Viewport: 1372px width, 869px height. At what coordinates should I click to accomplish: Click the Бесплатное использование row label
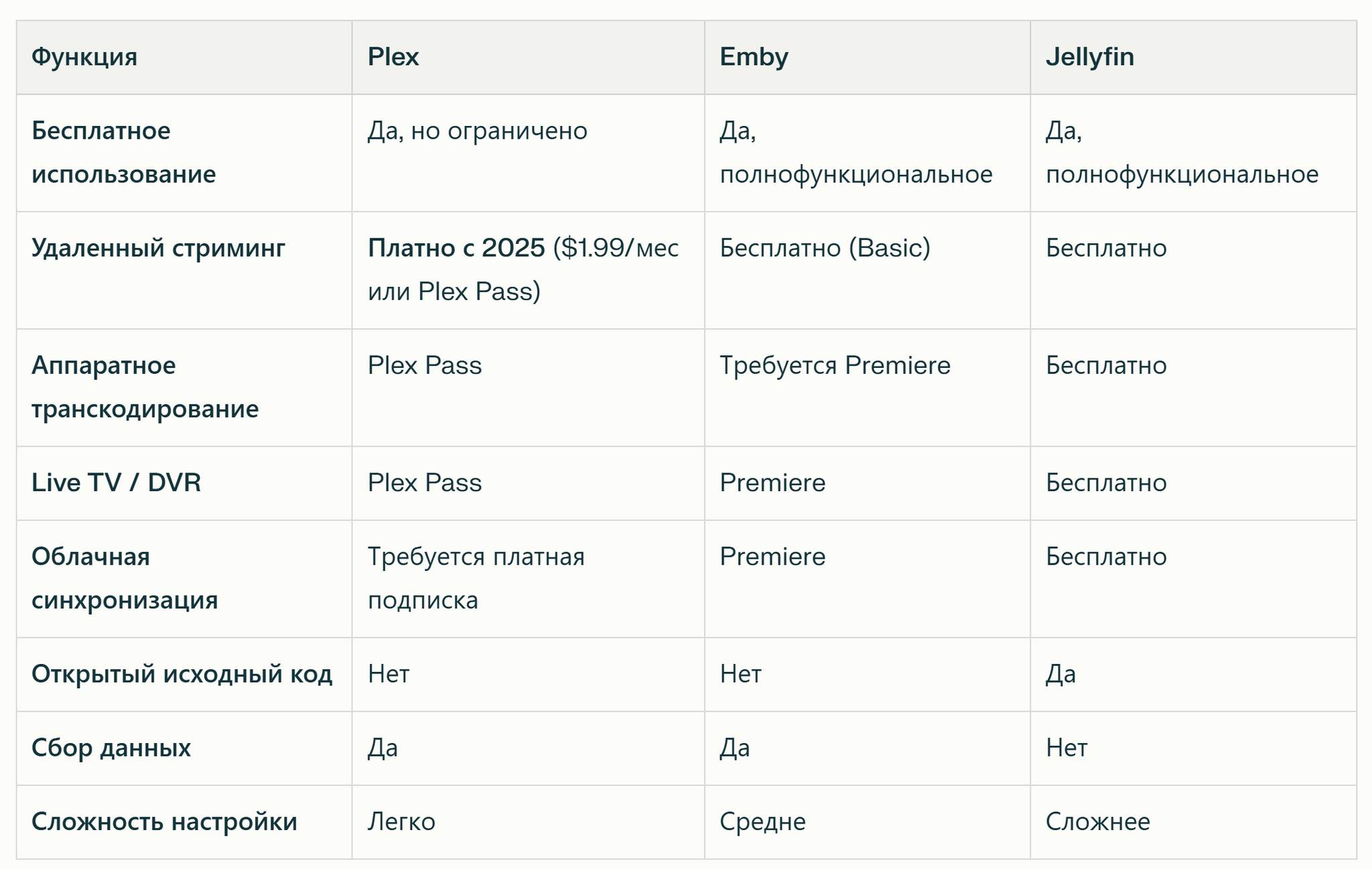click(x=124, y=152)
